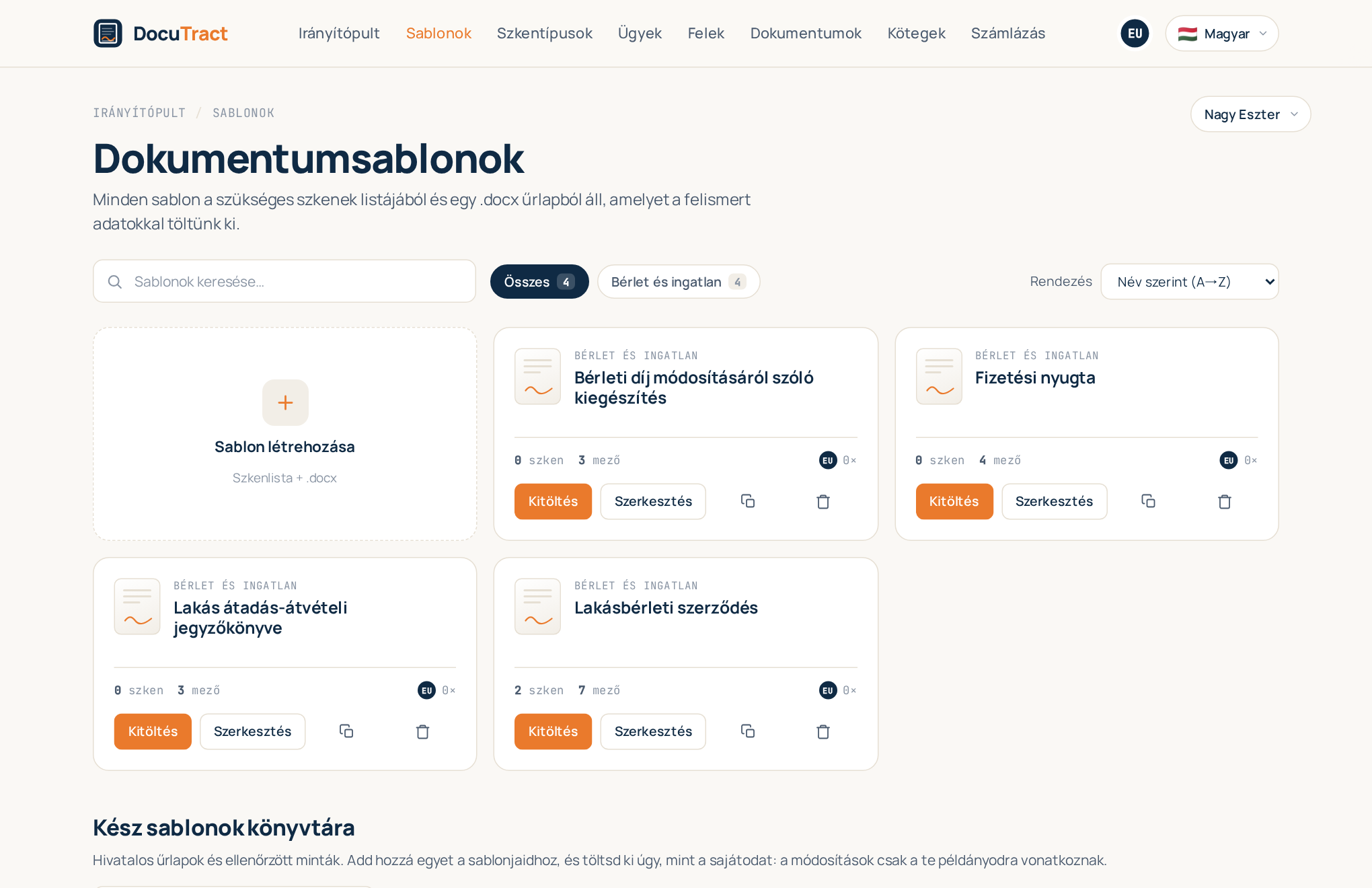This screenshot has height=888, width=1372.
Task: Select the Bérlet és ingatlan filter chip
Action: tap(679, 281)
